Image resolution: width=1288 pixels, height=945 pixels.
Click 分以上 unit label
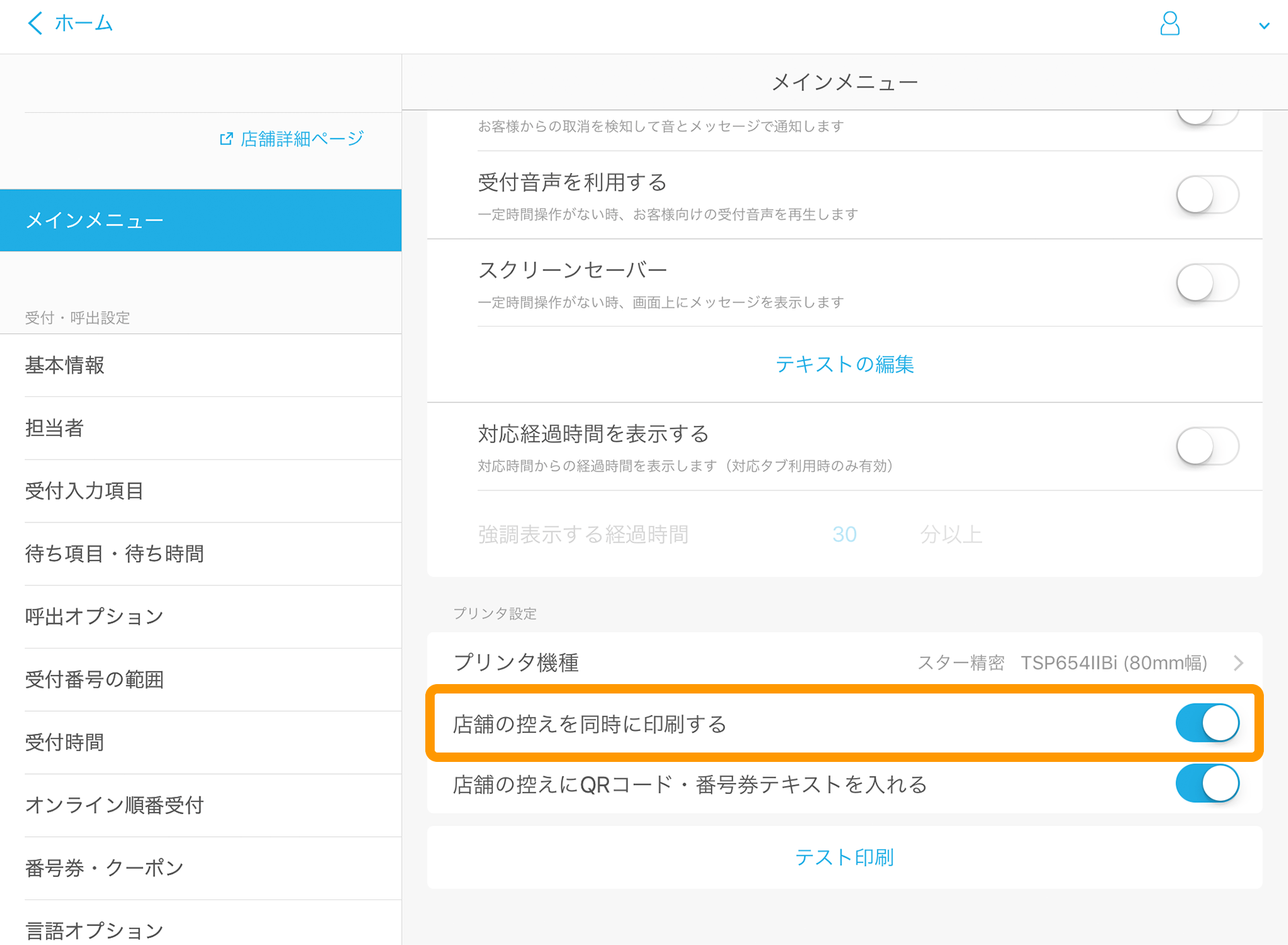click(x=951, y=535)
